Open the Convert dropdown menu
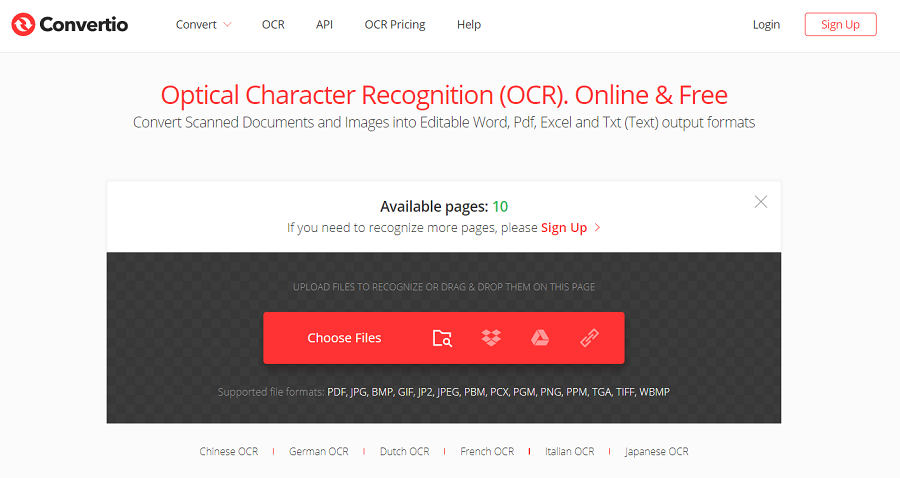The image size is (900, 478). point(203,25)
